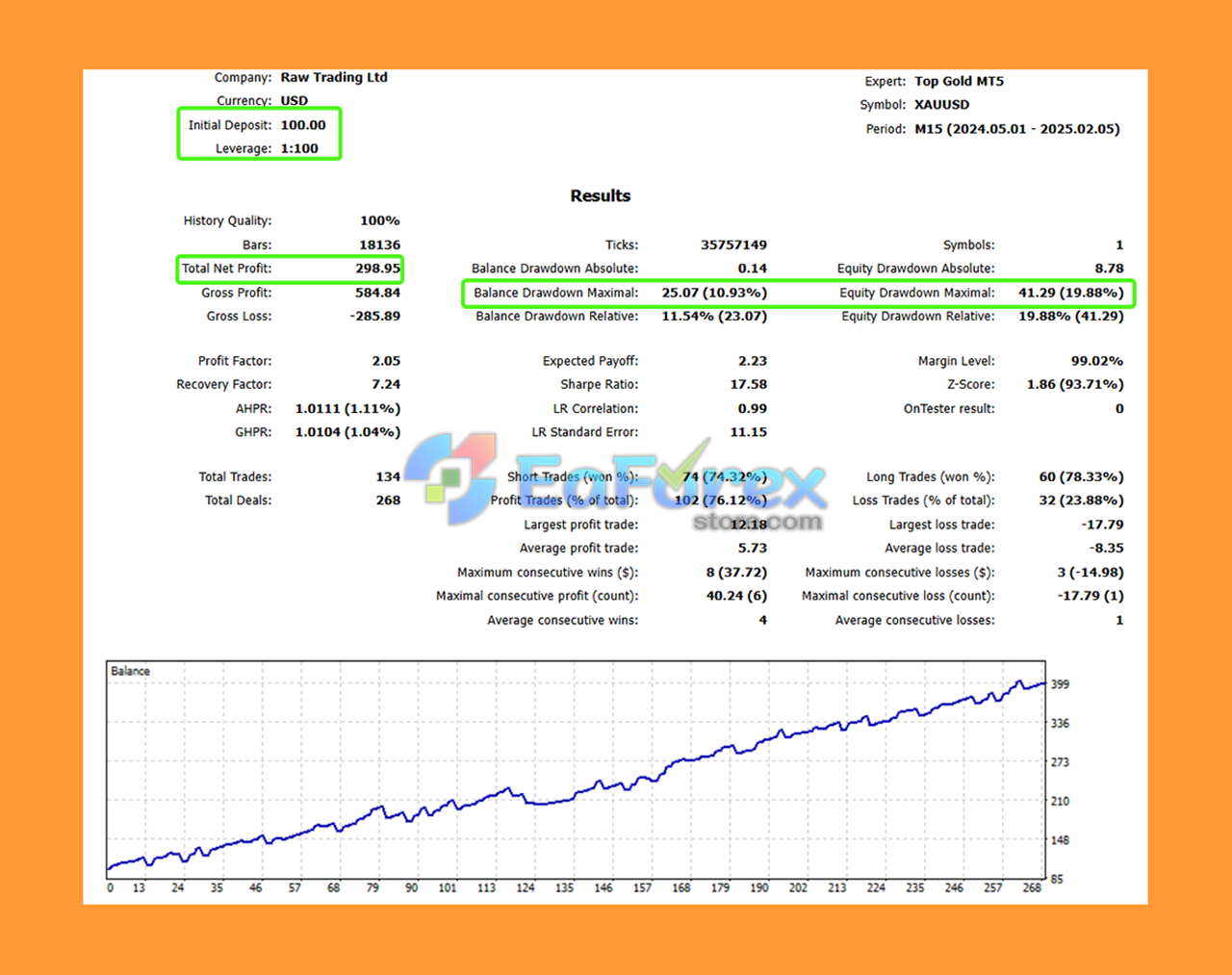This screenshot has height=975, width=1232.
Task: Select Balance Drawdown Absolute value 0.14
Action: (x=753, y=269)
